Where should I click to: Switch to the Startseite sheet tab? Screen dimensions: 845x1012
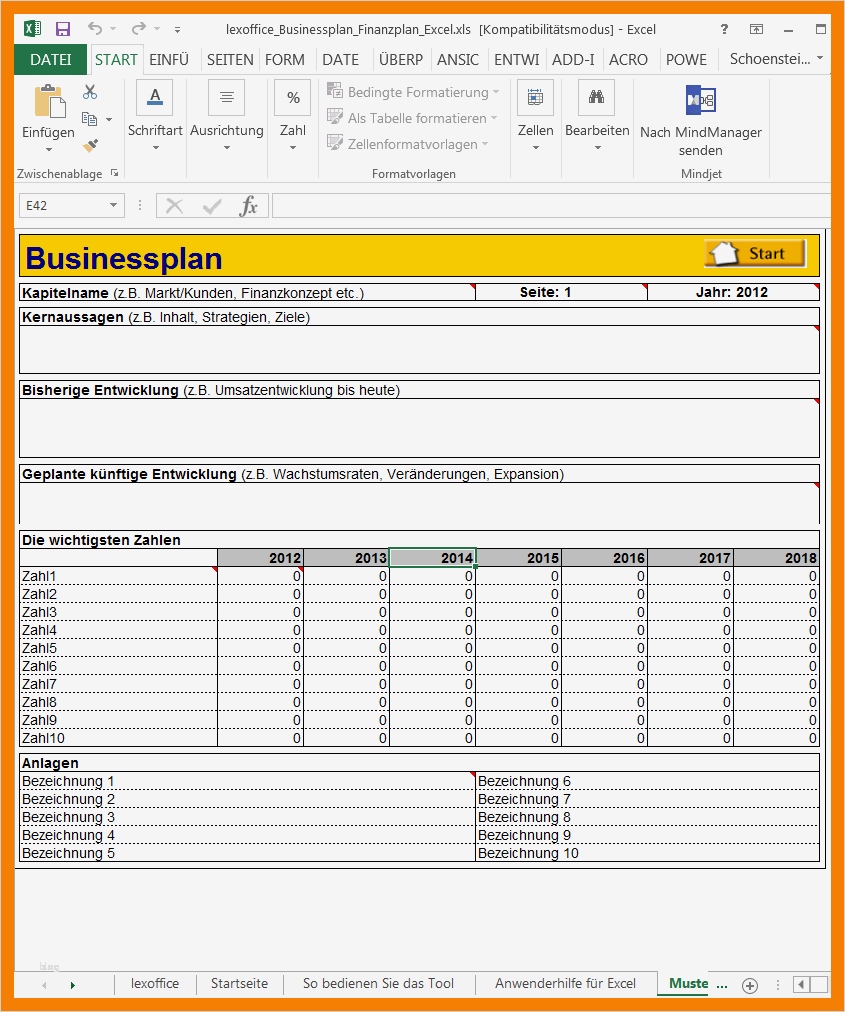(239, 984)
